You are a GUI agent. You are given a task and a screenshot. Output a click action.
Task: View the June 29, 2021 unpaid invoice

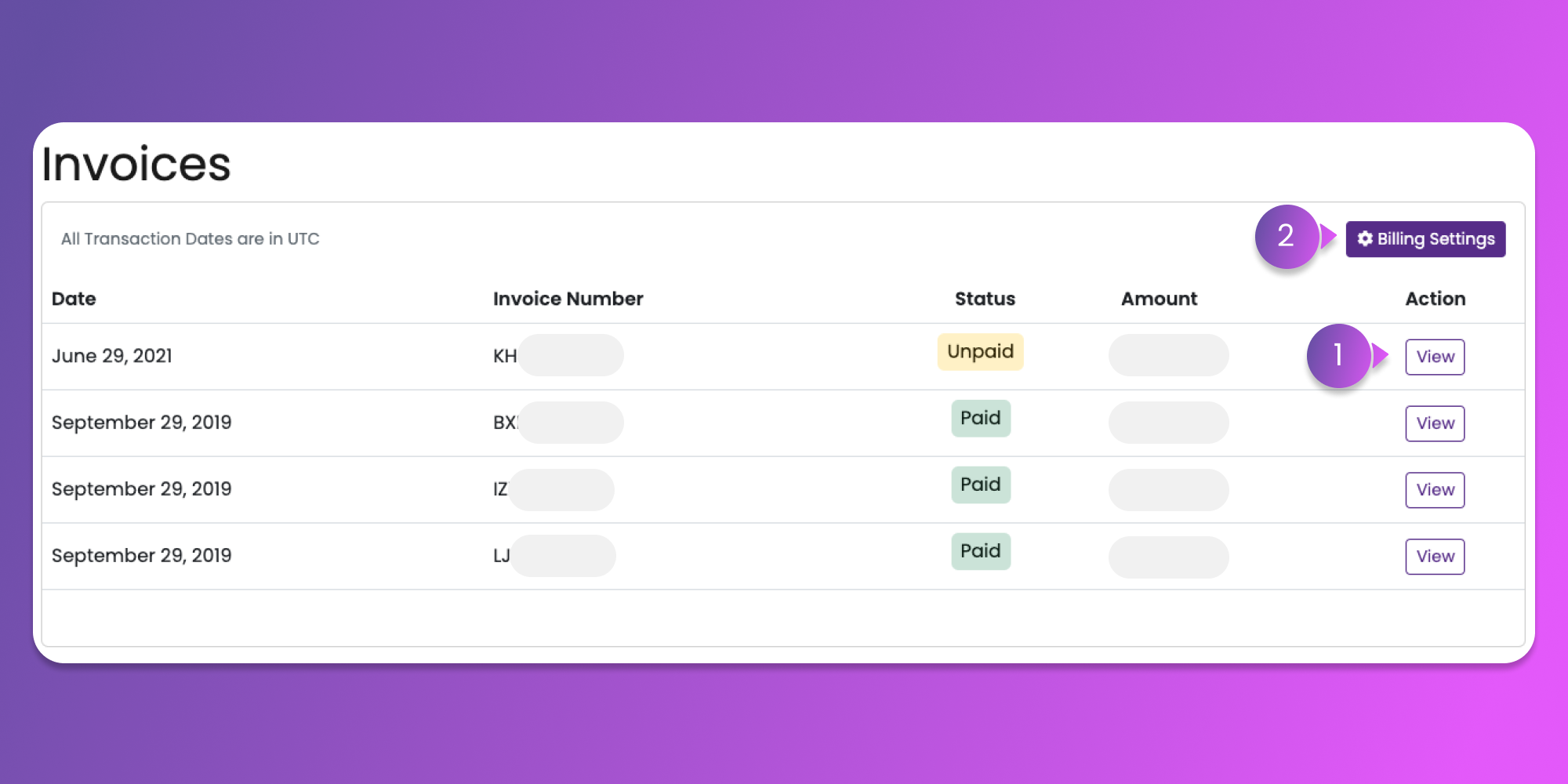pos(1434,357)
